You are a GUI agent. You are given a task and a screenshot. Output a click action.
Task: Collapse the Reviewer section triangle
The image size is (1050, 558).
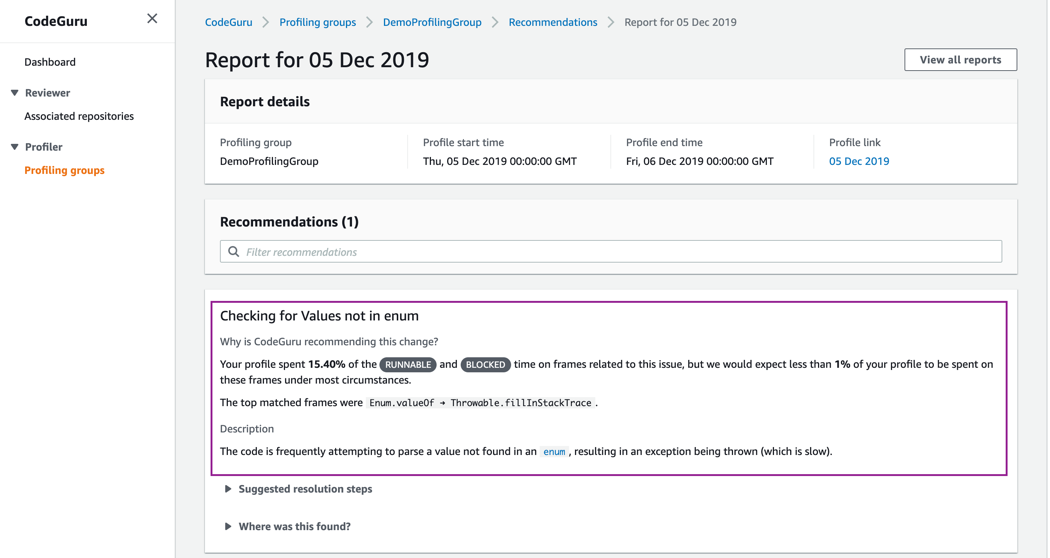click(x=15, y=92)
